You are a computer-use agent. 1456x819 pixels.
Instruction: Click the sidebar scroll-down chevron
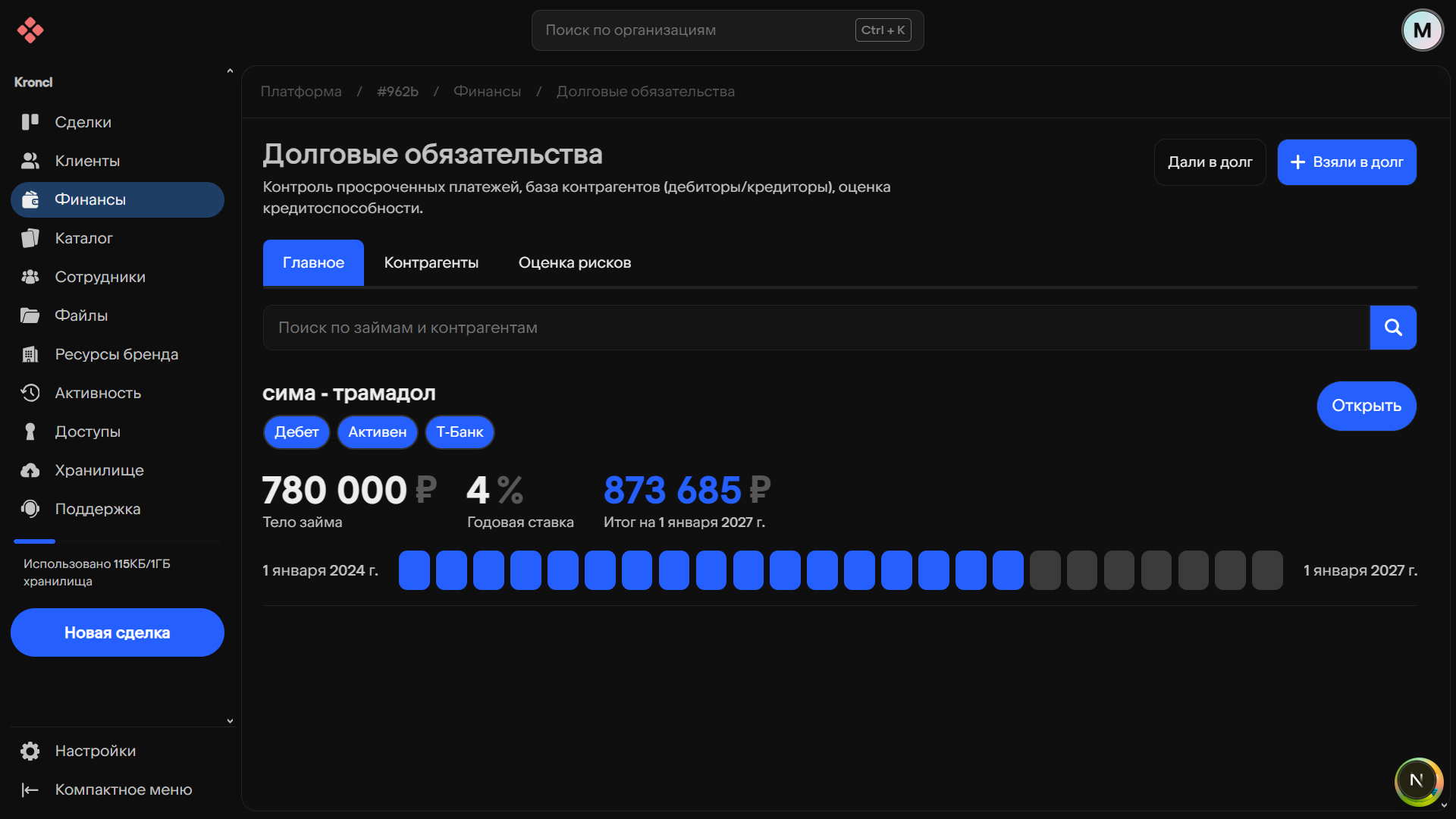[230, 721]
